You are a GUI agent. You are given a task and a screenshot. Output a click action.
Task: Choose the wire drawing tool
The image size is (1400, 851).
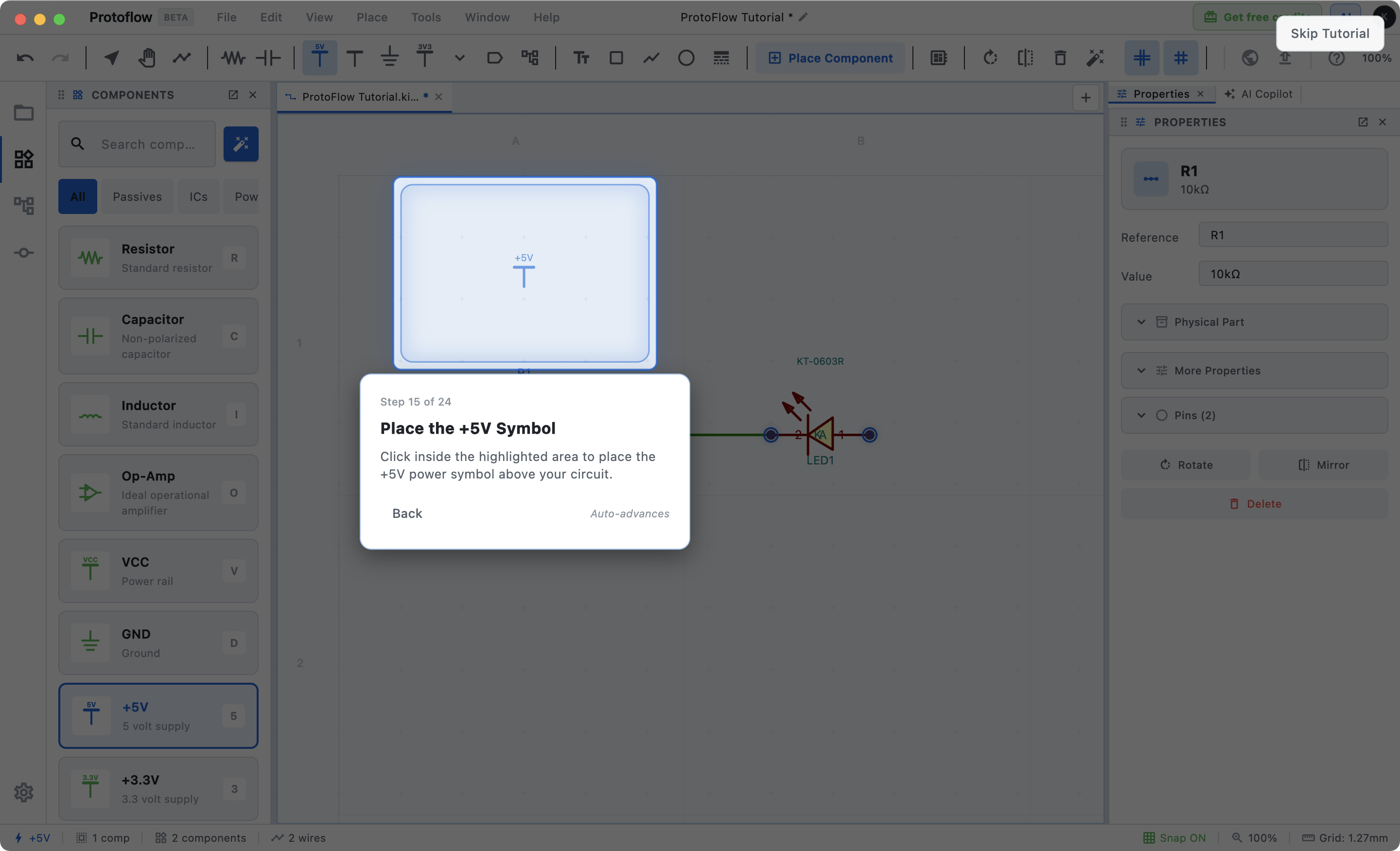coord(182,57)
